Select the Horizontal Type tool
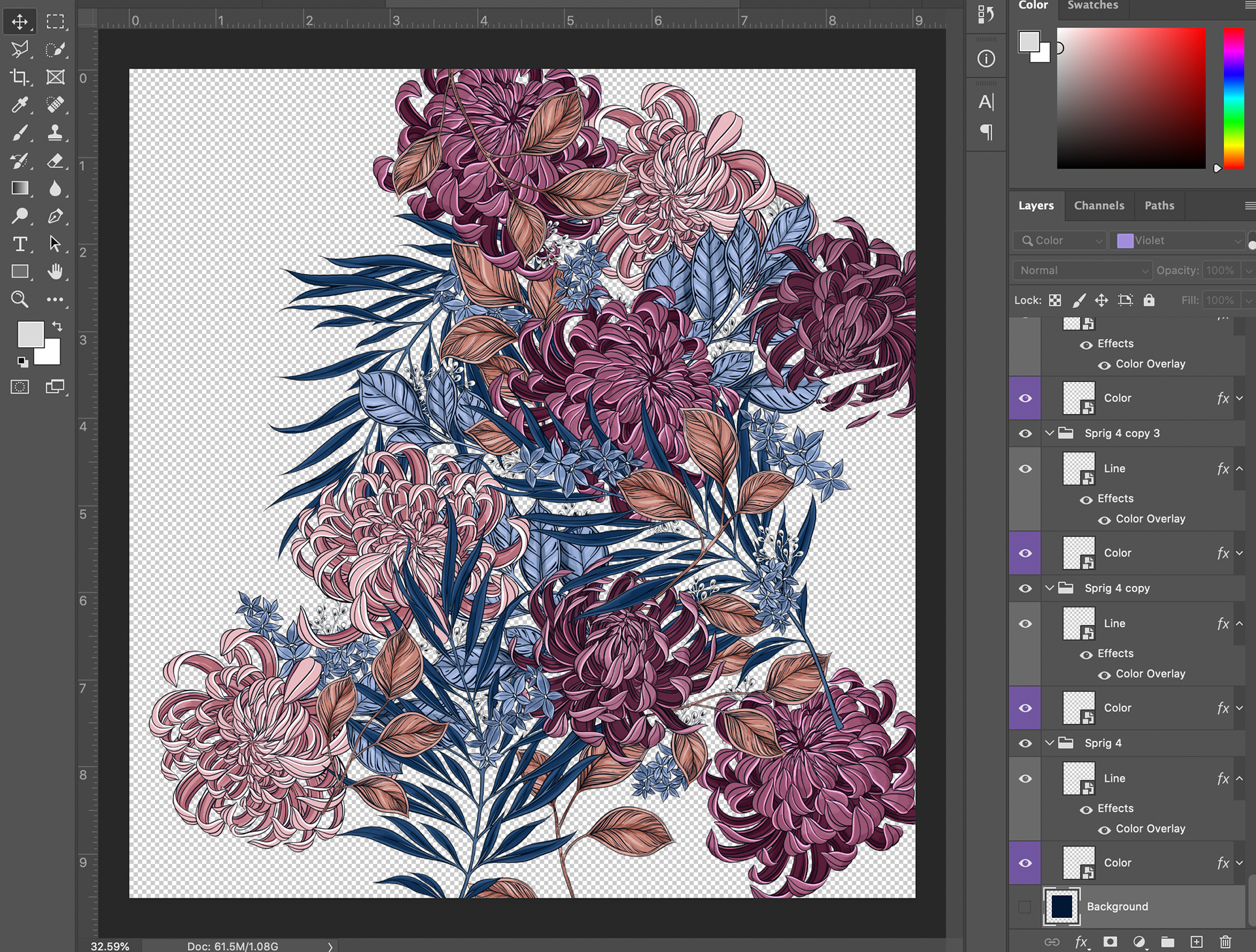 click(x=20, y=244)
